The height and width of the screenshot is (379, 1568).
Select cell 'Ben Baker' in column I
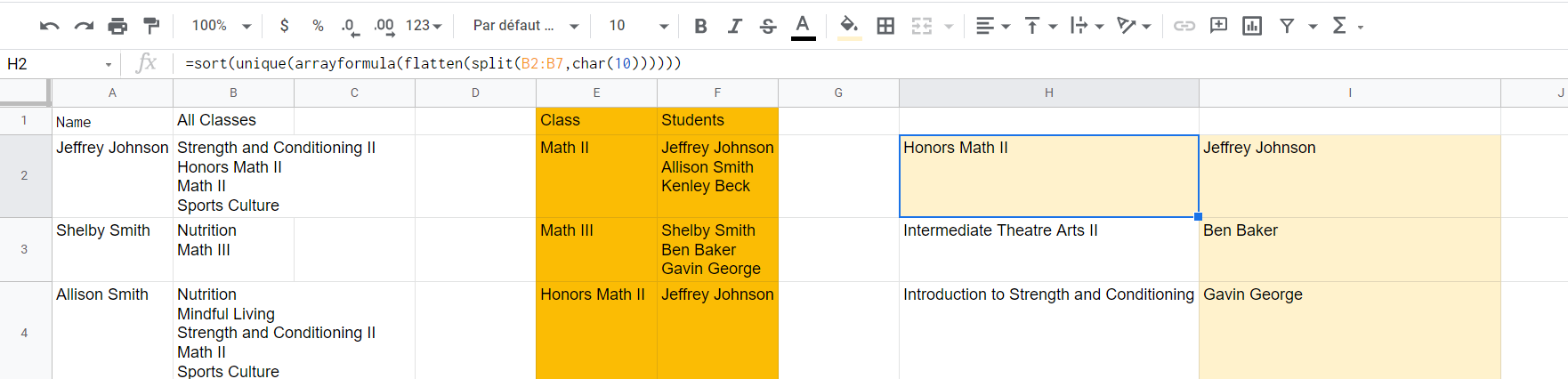(x=1350, y=250)
